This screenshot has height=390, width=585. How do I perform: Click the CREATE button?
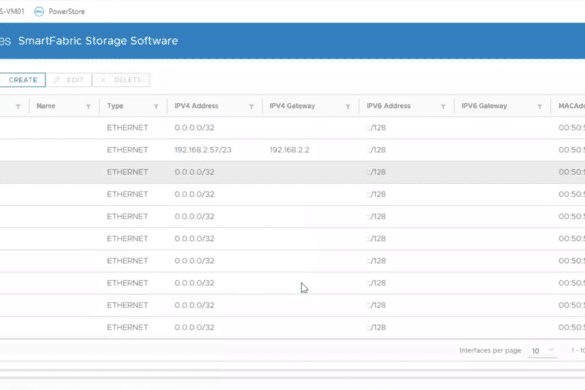22,80
